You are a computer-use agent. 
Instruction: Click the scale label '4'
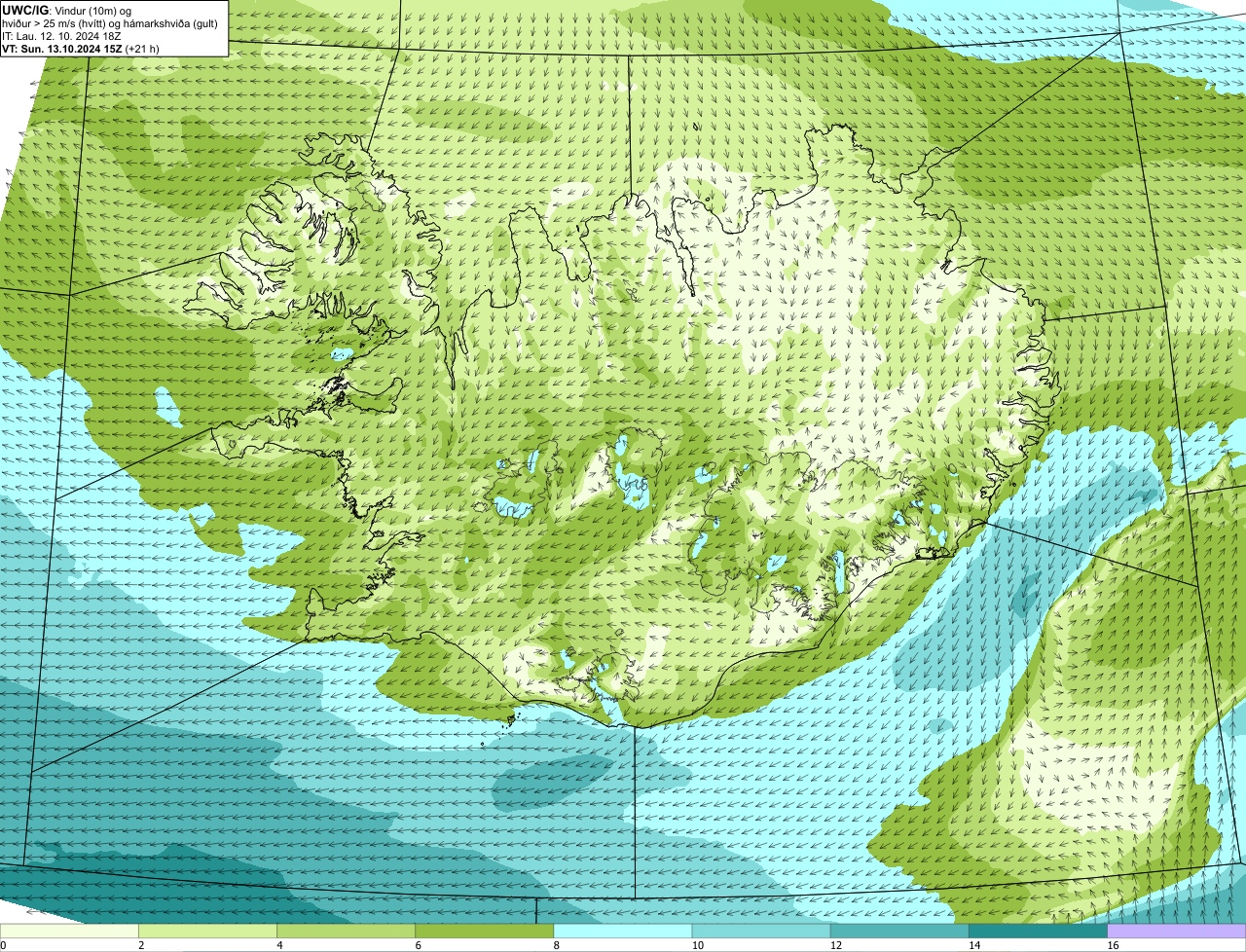point(279,945)
